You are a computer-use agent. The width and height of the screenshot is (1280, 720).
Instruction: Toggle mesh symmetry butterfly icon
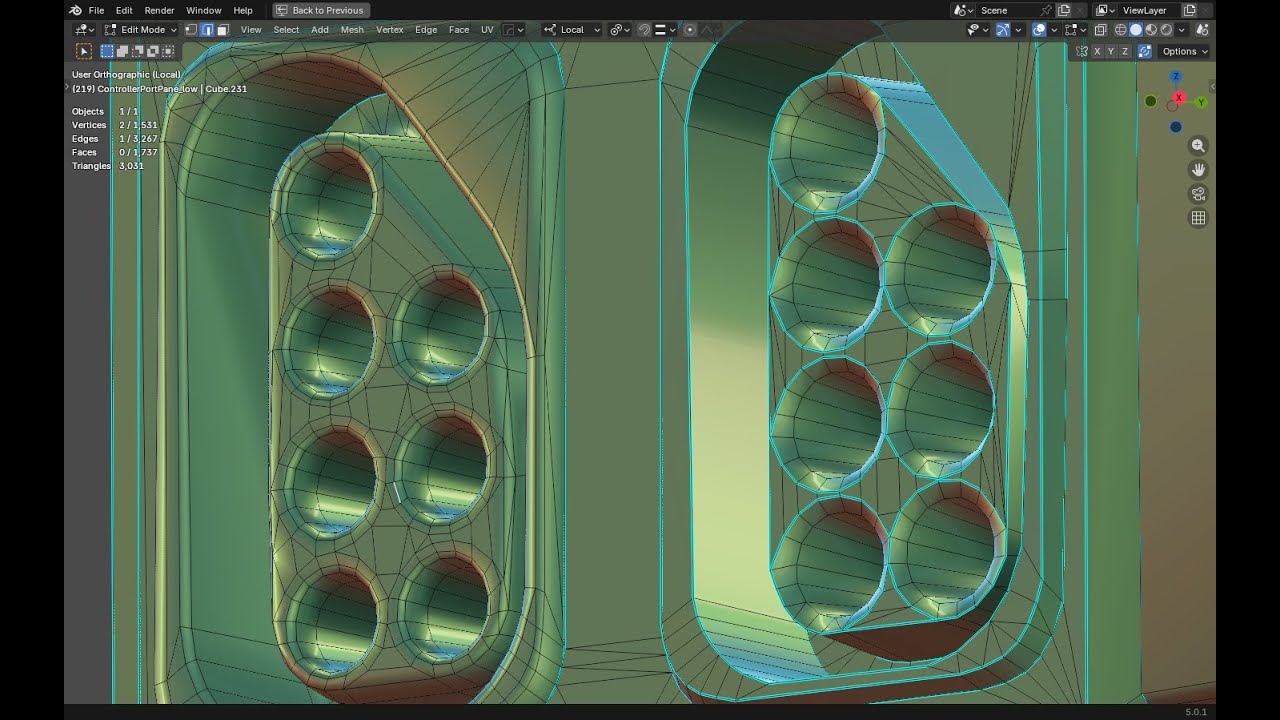tap(1081, 51)
